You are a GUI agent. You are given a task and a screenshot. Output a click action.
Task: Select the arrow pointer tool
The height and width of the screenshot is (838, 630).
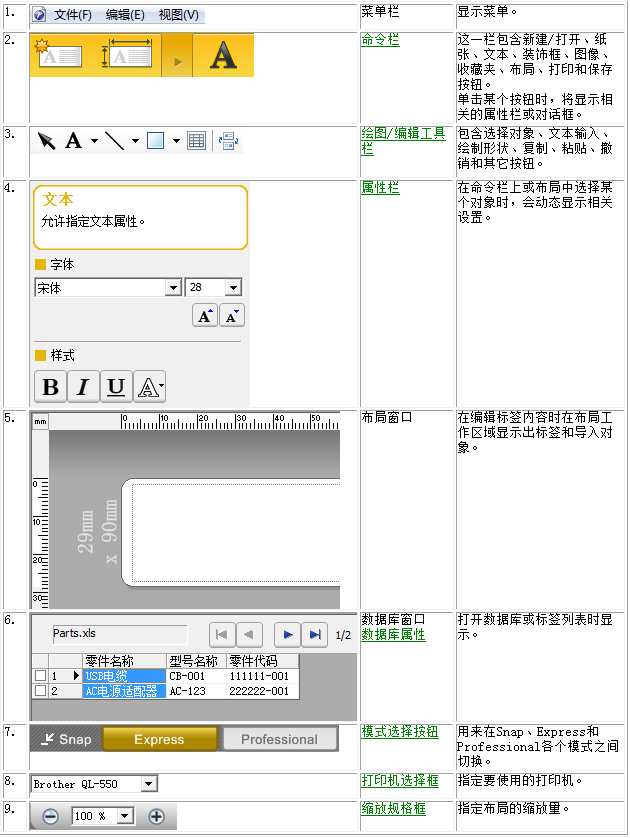pyautogui.click(x=46, y=141)
